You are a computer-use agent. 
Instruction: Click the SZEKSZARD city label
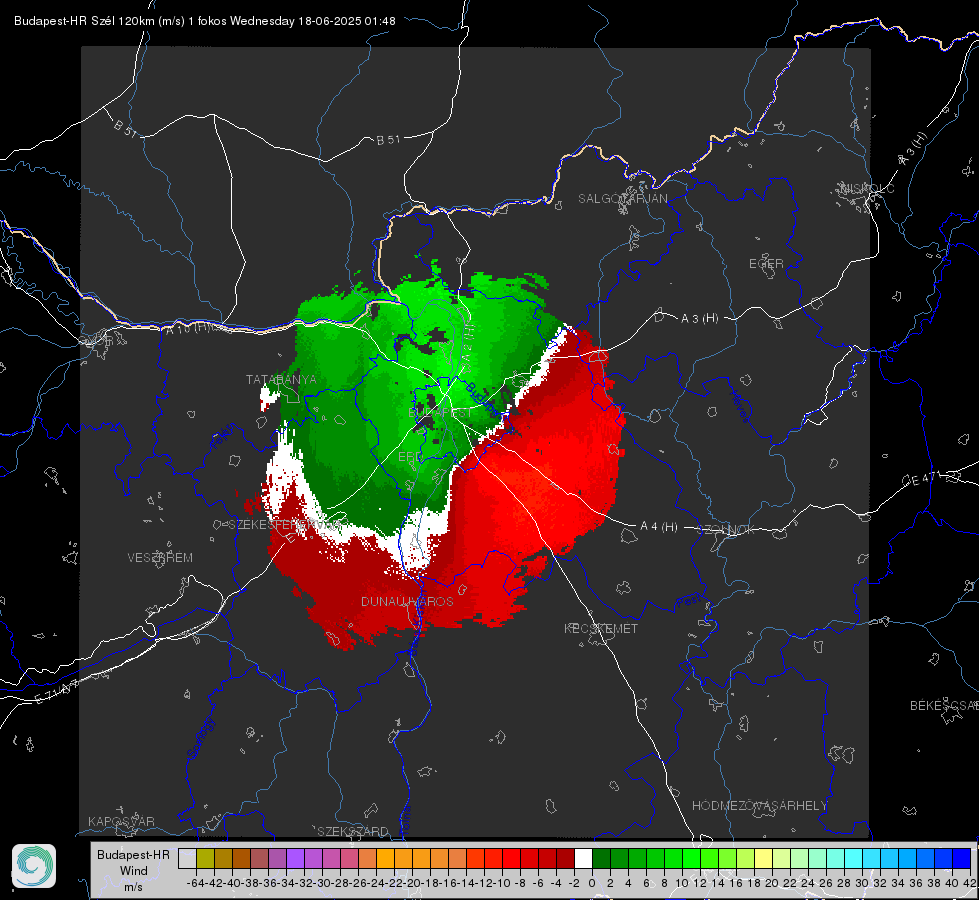click(353, 831)
